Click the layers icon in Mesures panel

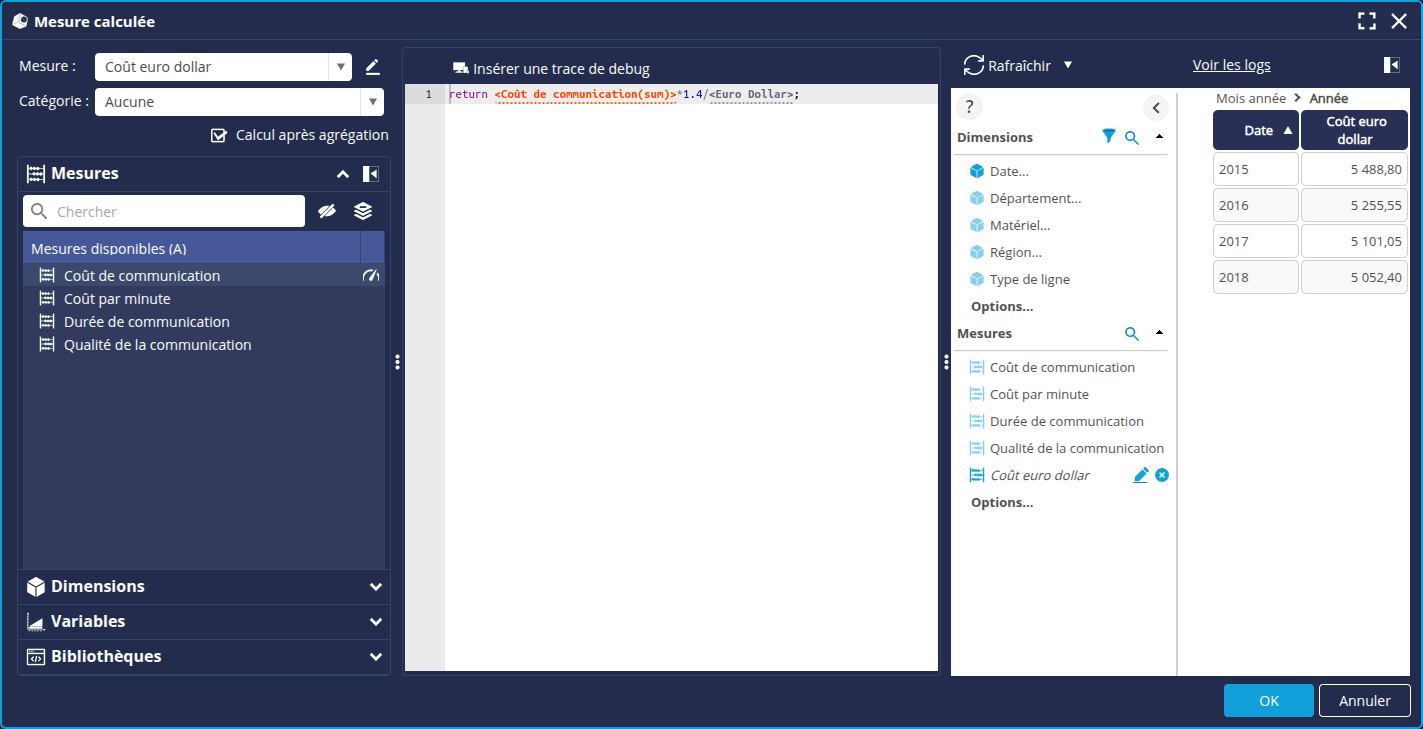(363, 211)
